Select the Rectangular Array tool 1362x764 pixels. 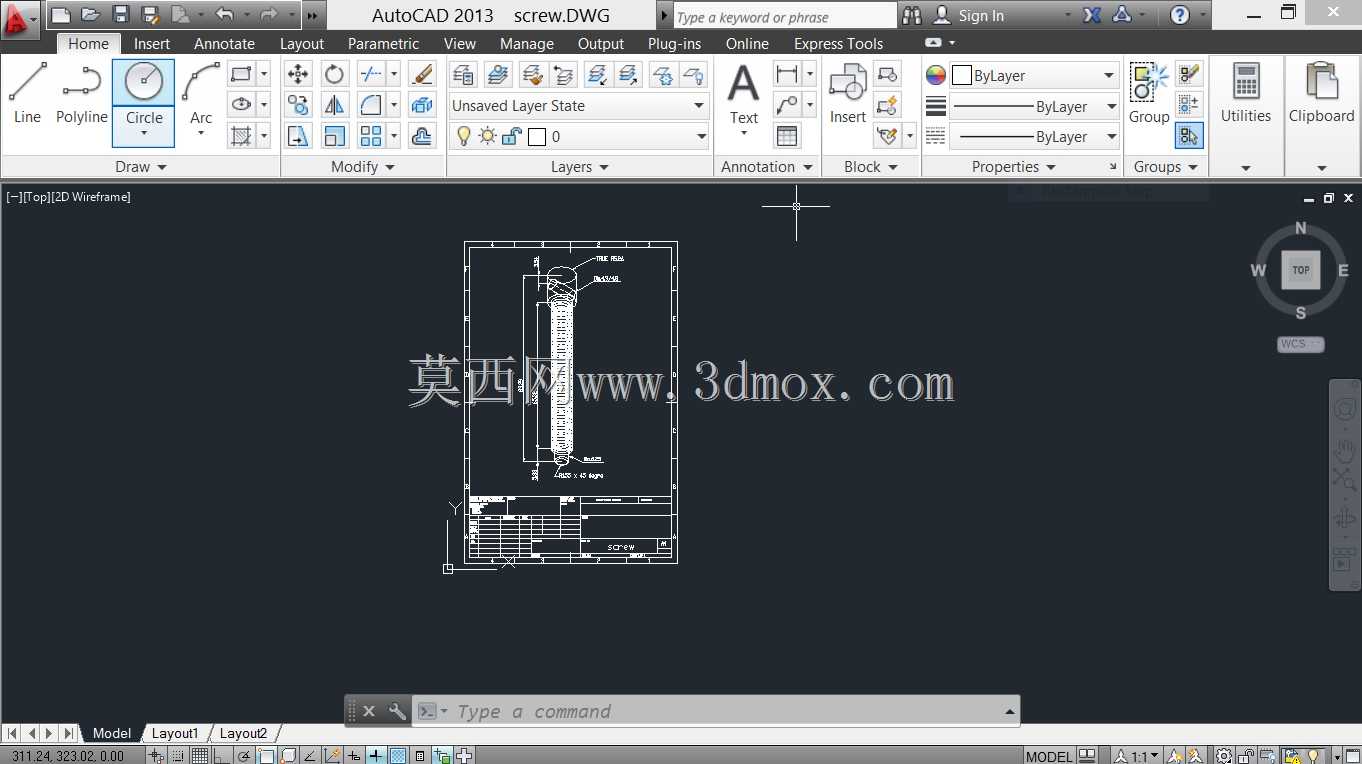[370, 136]
